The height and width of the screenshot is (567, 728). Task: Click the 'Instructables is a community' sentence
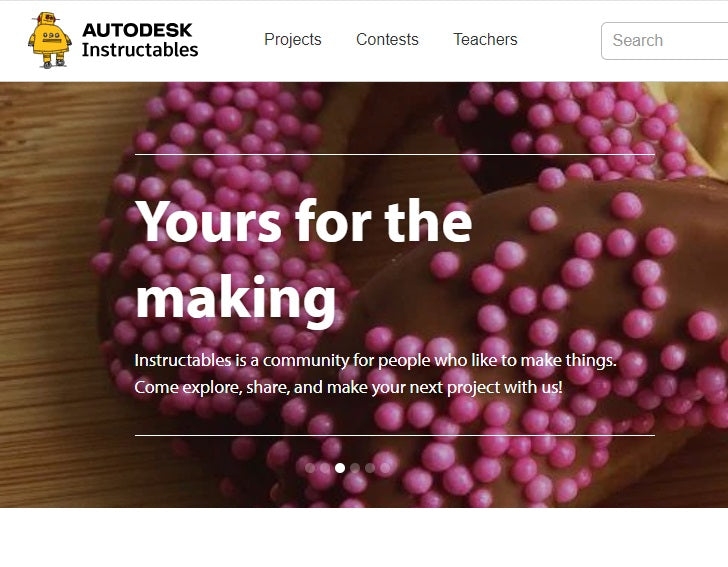click(x=375, y=360)
